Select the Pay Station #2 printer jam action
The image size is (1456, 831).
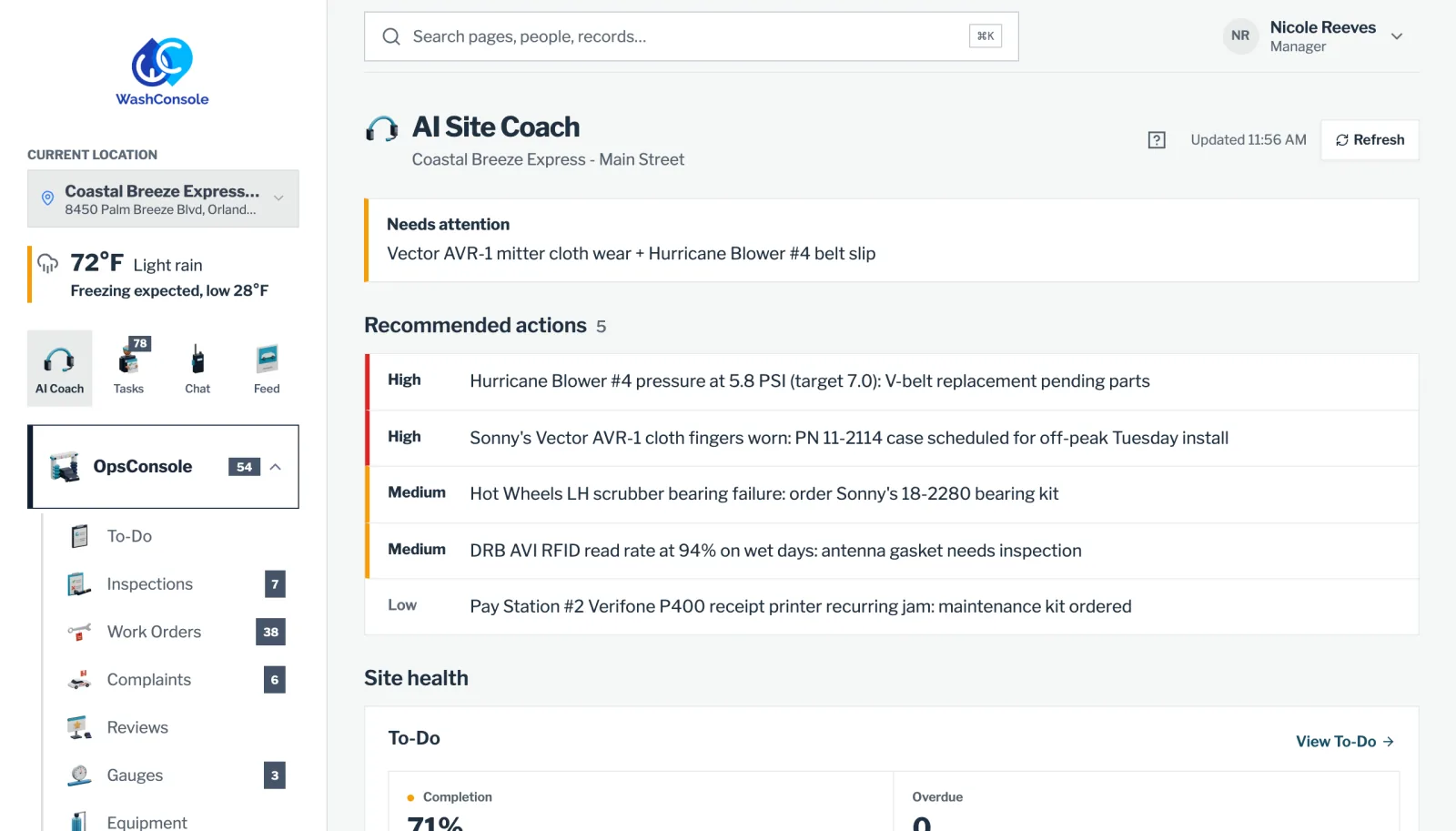click(x=892, y=607)
